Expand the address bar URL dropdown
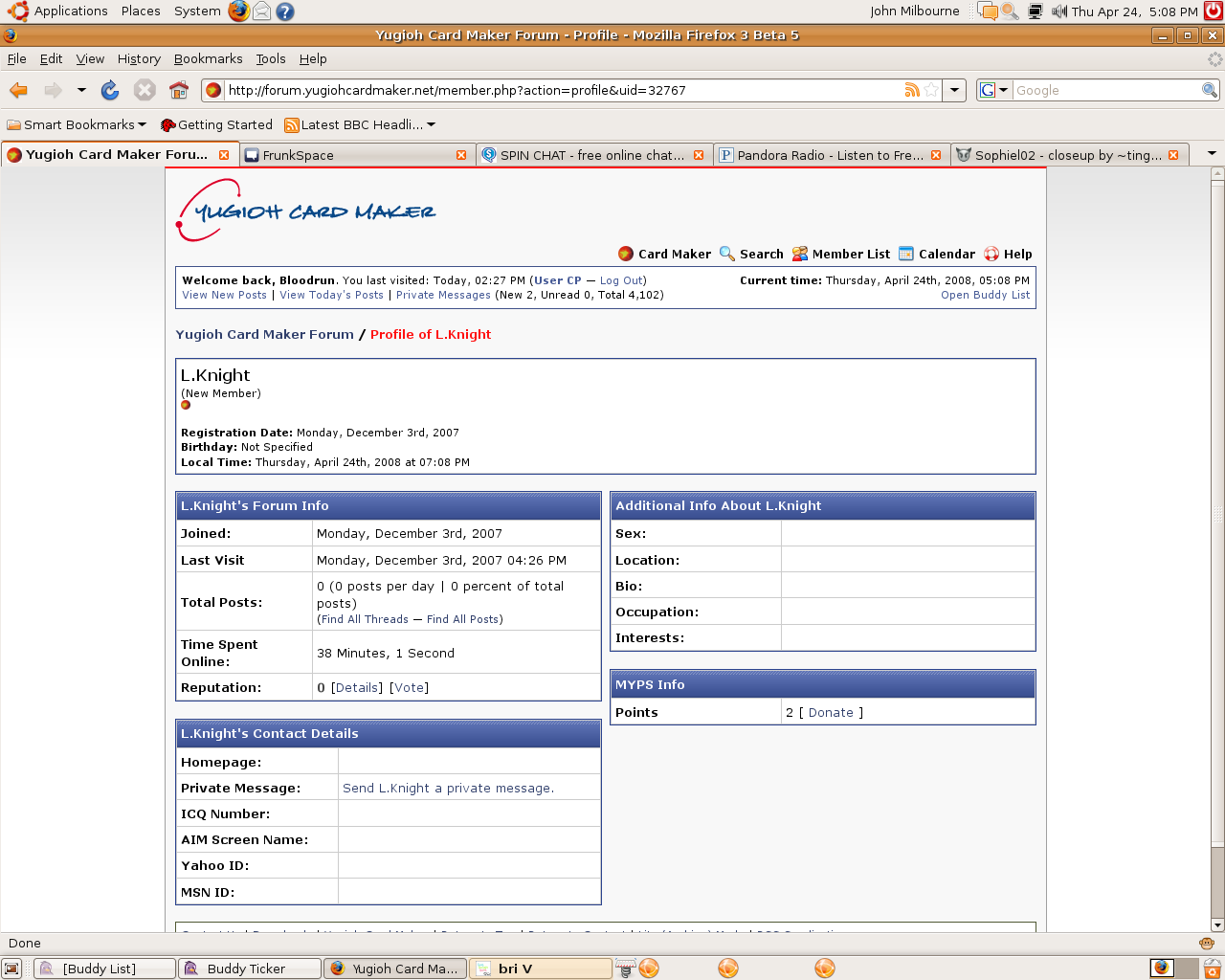This screenshot has width=1225, height=980. pos(954,90)
